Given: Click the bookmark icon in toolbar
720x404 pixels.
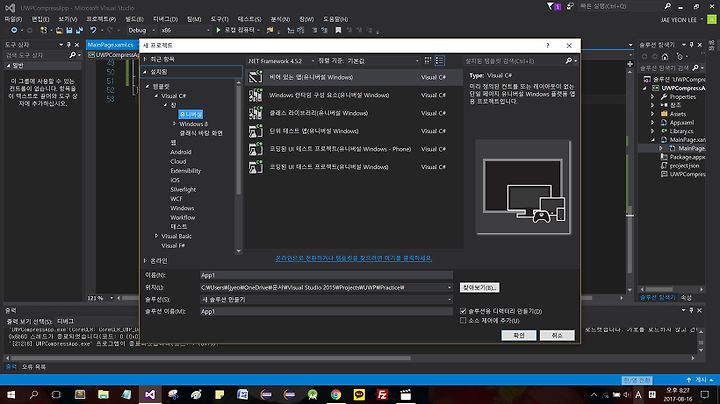Looking at the screenshot, I should 338,30.
